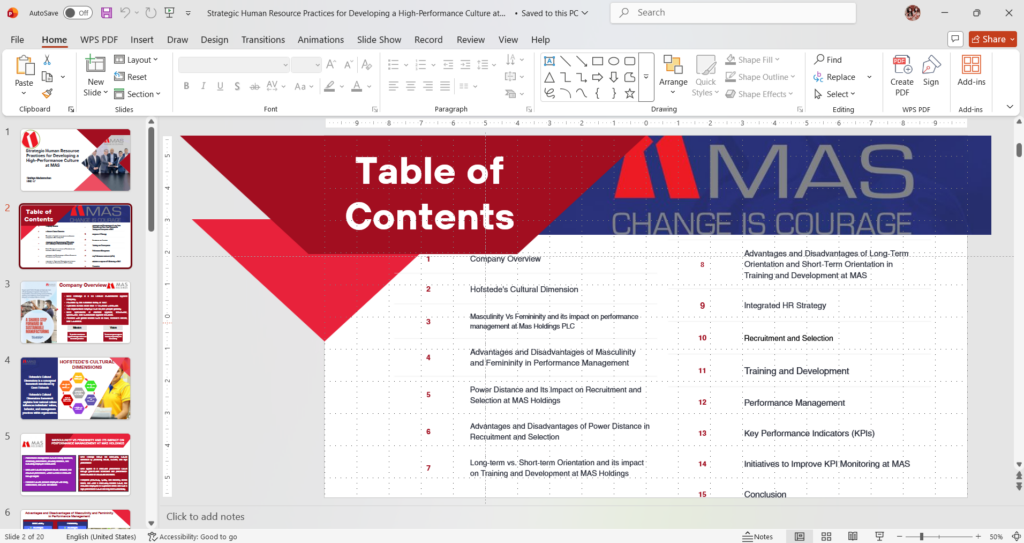Click the Cut scissors icon

click(47, 59)
